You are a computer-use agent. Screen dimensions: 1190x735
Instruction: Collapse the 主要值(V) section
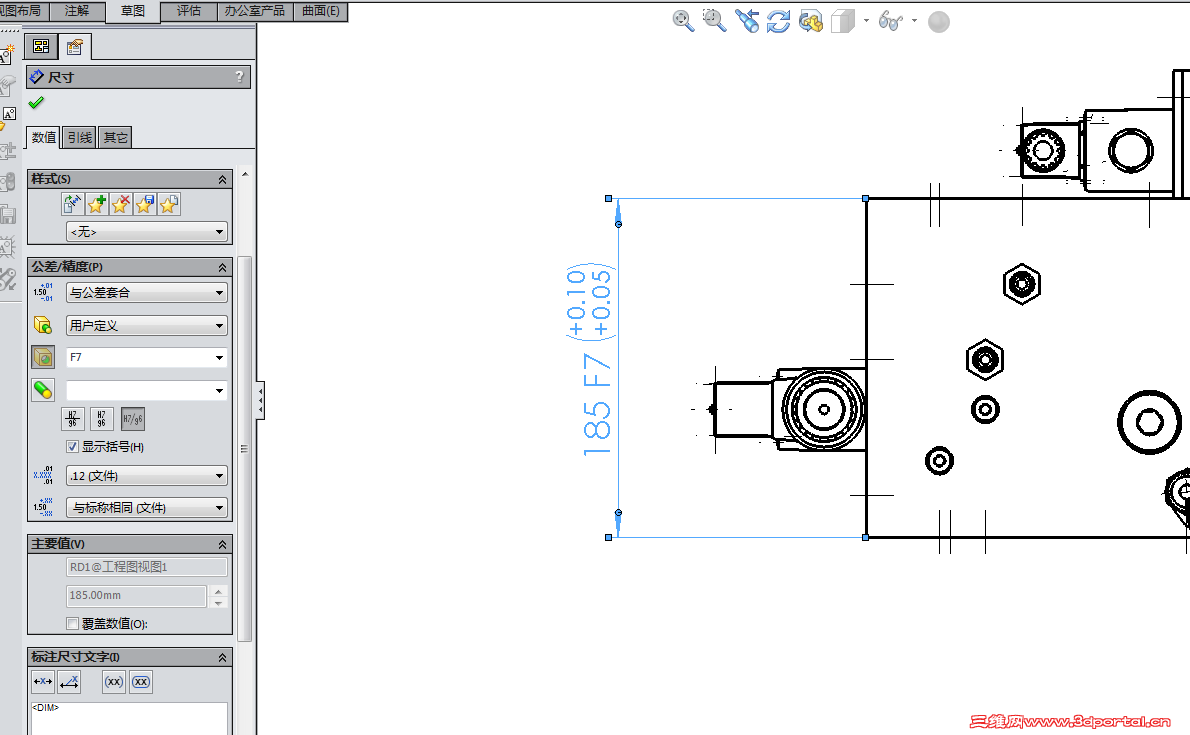222,544
